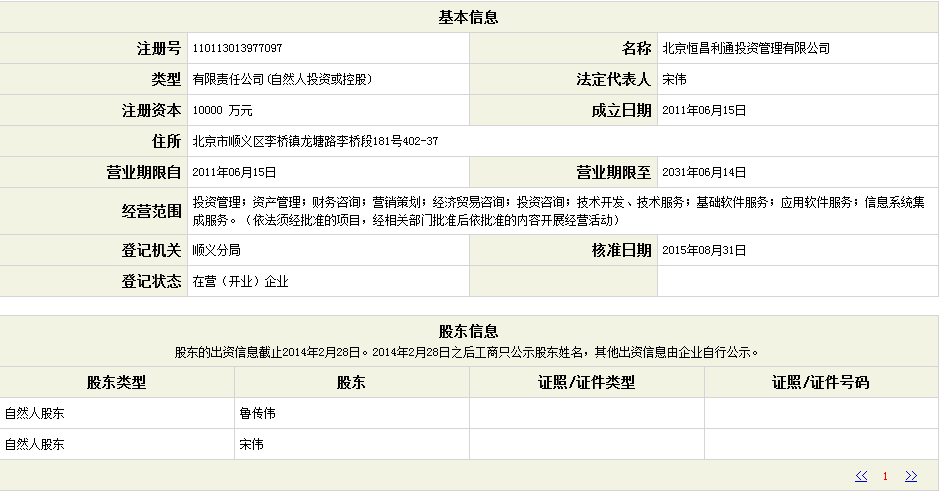
Task: Click the 核准日期 label
Action: pos(621,250)
